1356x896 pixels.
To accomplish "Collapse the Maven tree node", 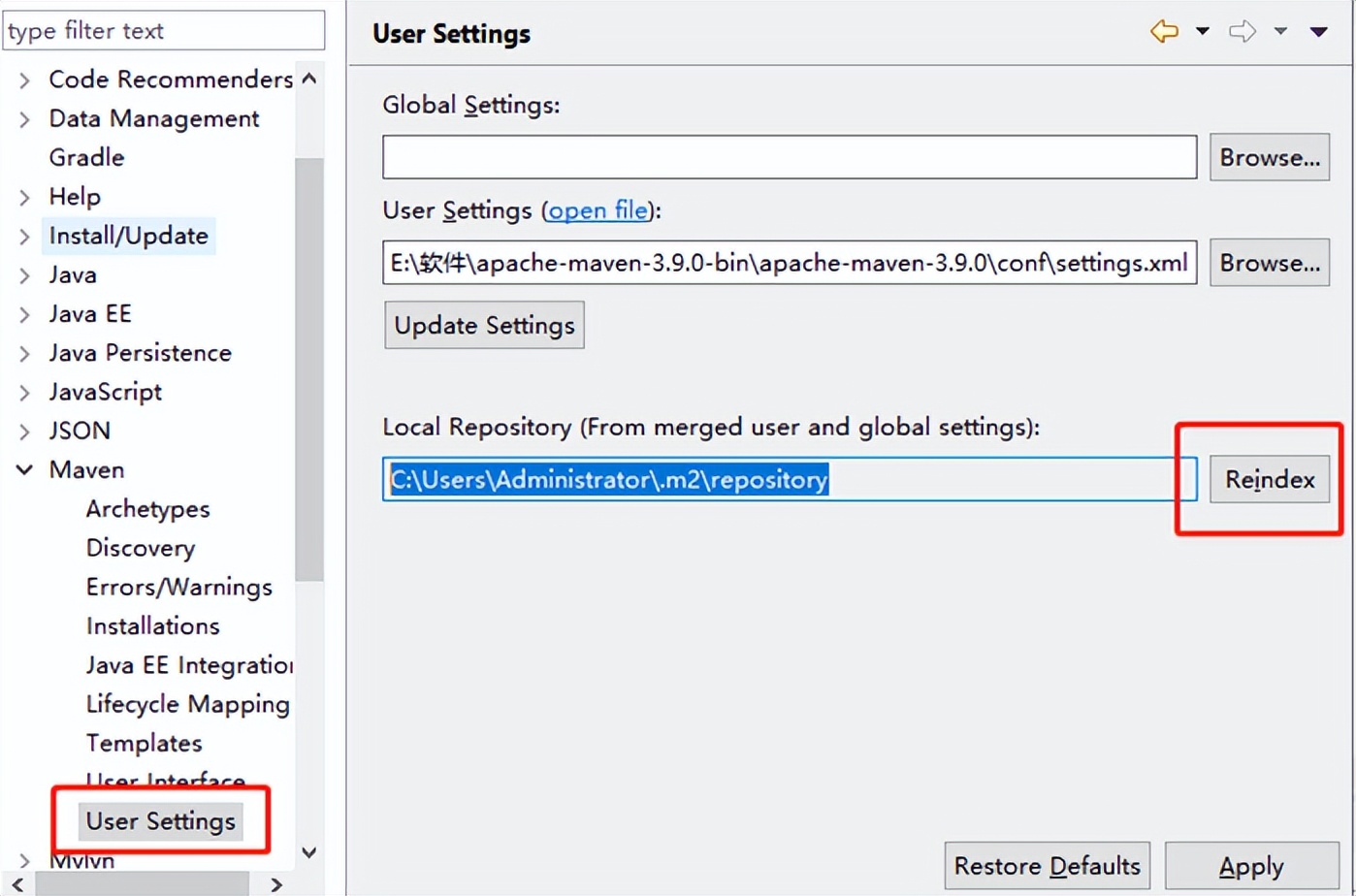I will pyautogui.click(x=24, y=469).
